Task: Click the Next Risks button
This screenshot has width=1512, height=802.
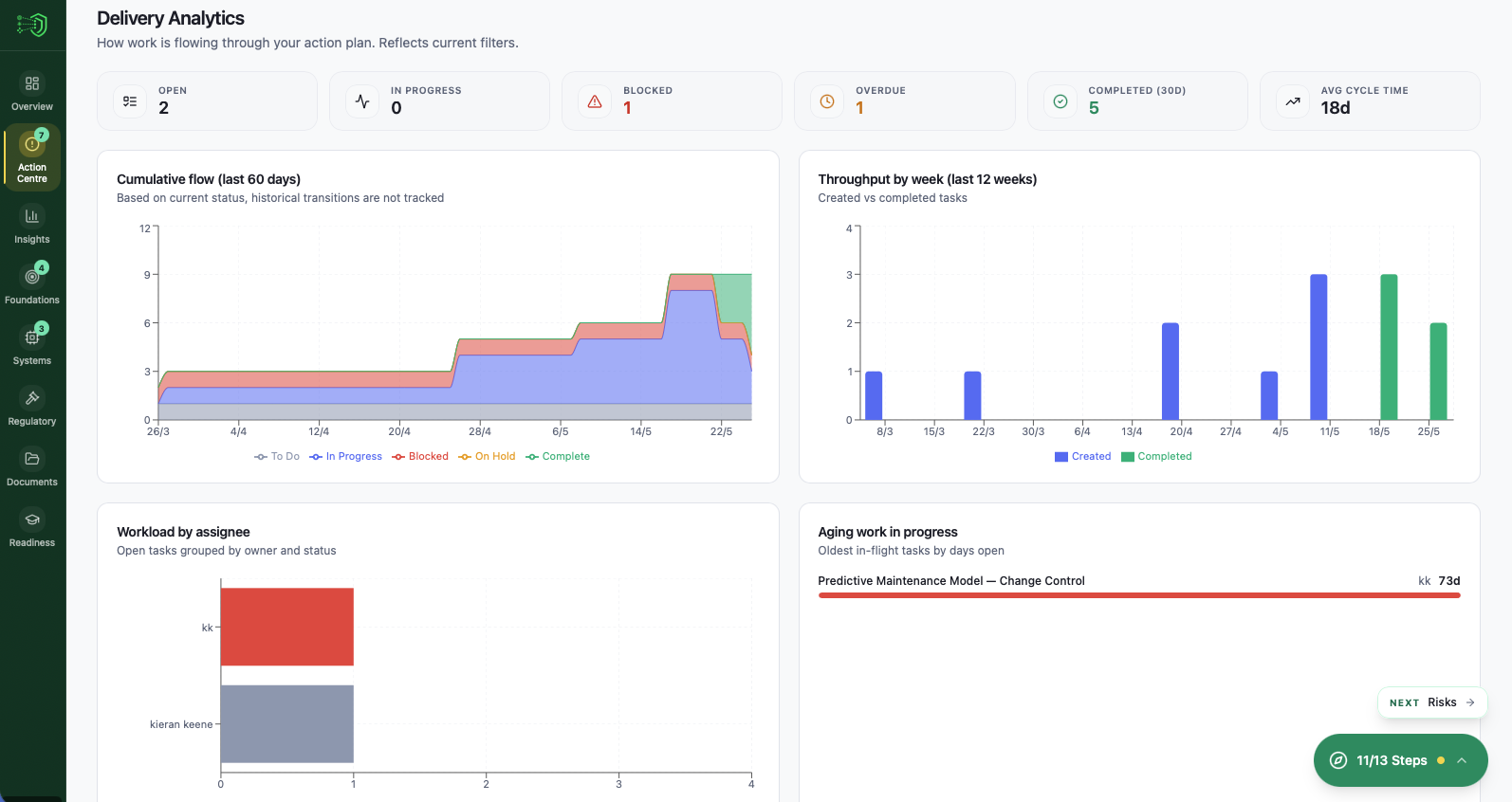Action: [x=1432, y=702]
